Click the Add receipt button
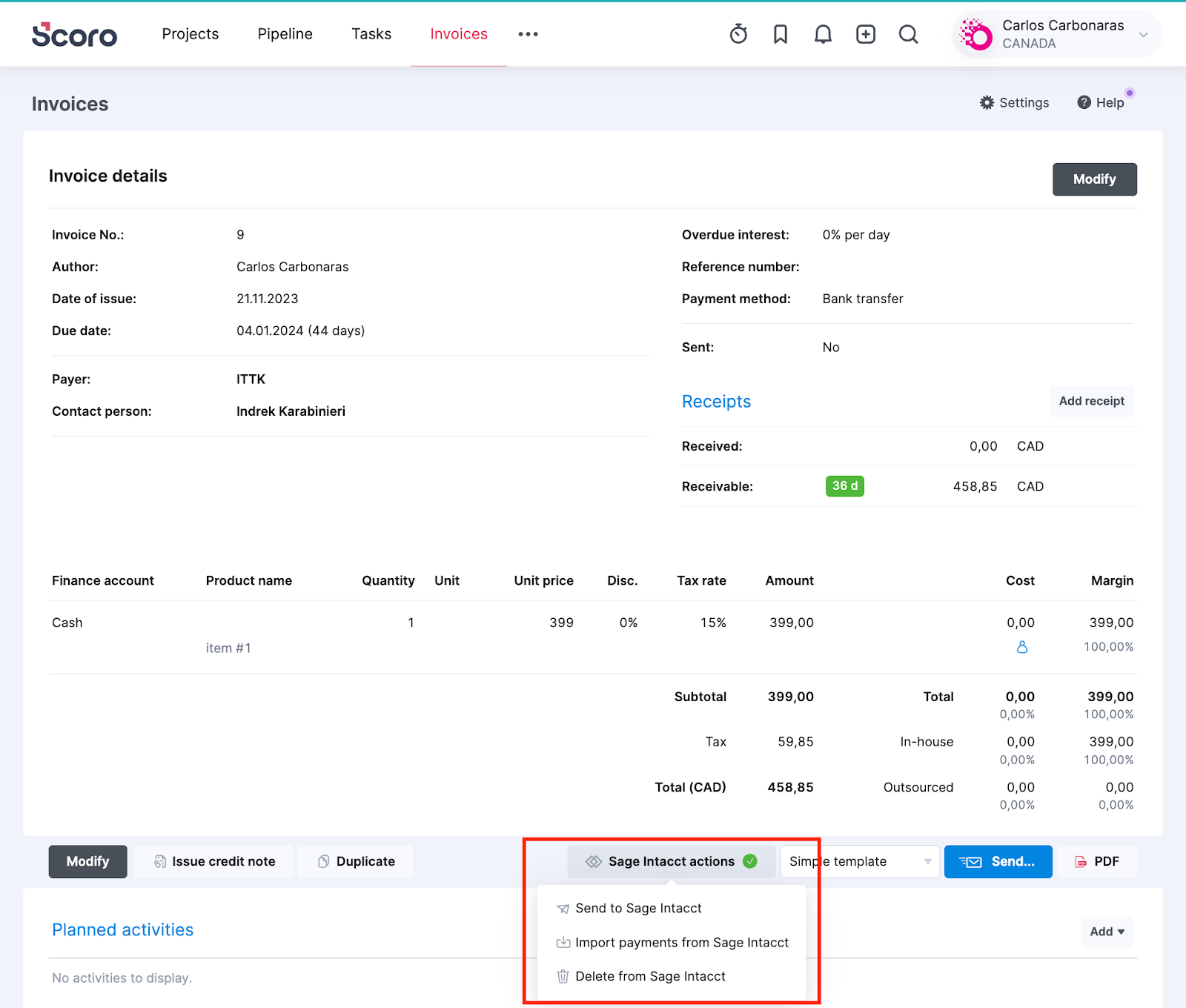 pyautogui.click(x=1091, y=401)
